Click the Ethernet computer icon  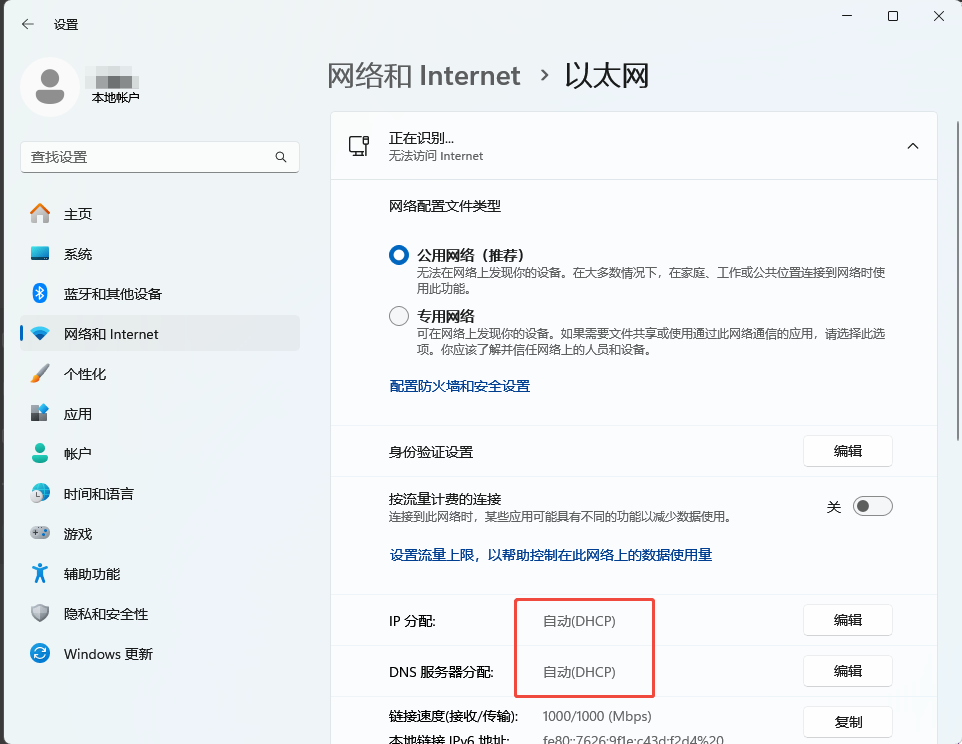point(359,146)
